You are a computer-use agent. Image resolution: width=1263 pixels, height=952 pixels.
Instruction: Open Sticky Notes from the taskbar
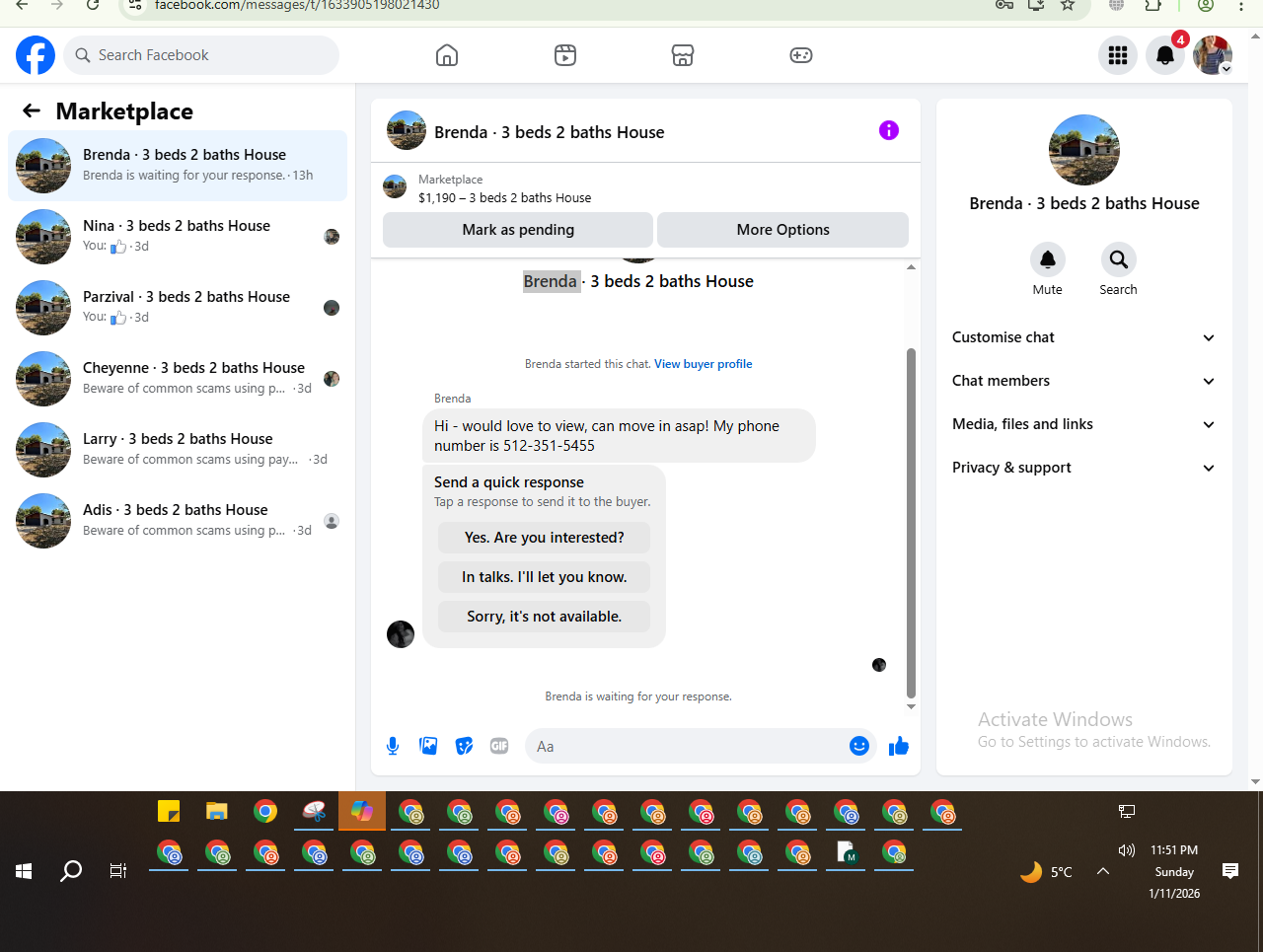pyautogui.click(x=169, y=811)
